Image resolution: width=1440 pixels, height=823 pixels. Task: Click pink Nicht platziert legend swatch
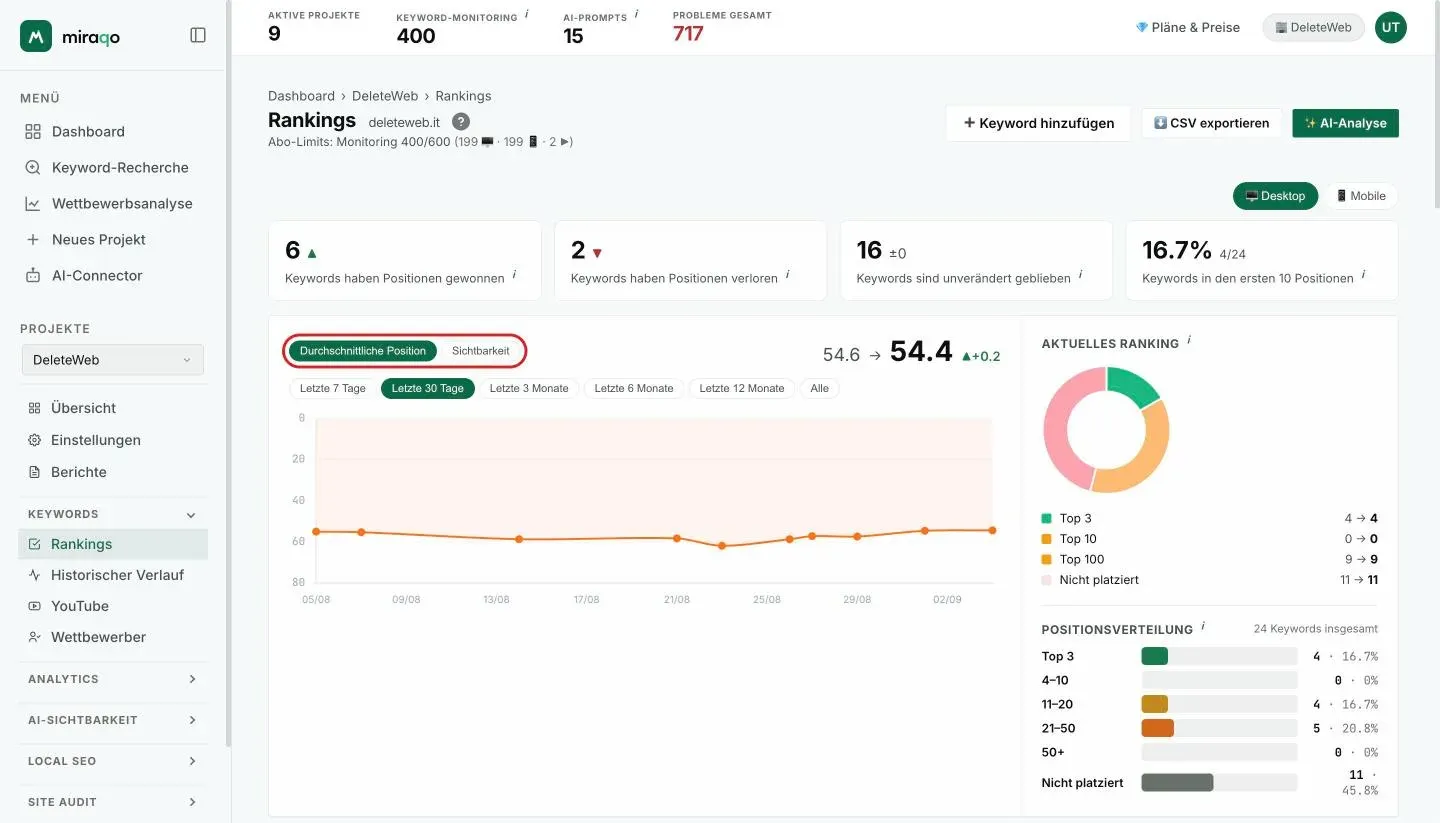1047,580
